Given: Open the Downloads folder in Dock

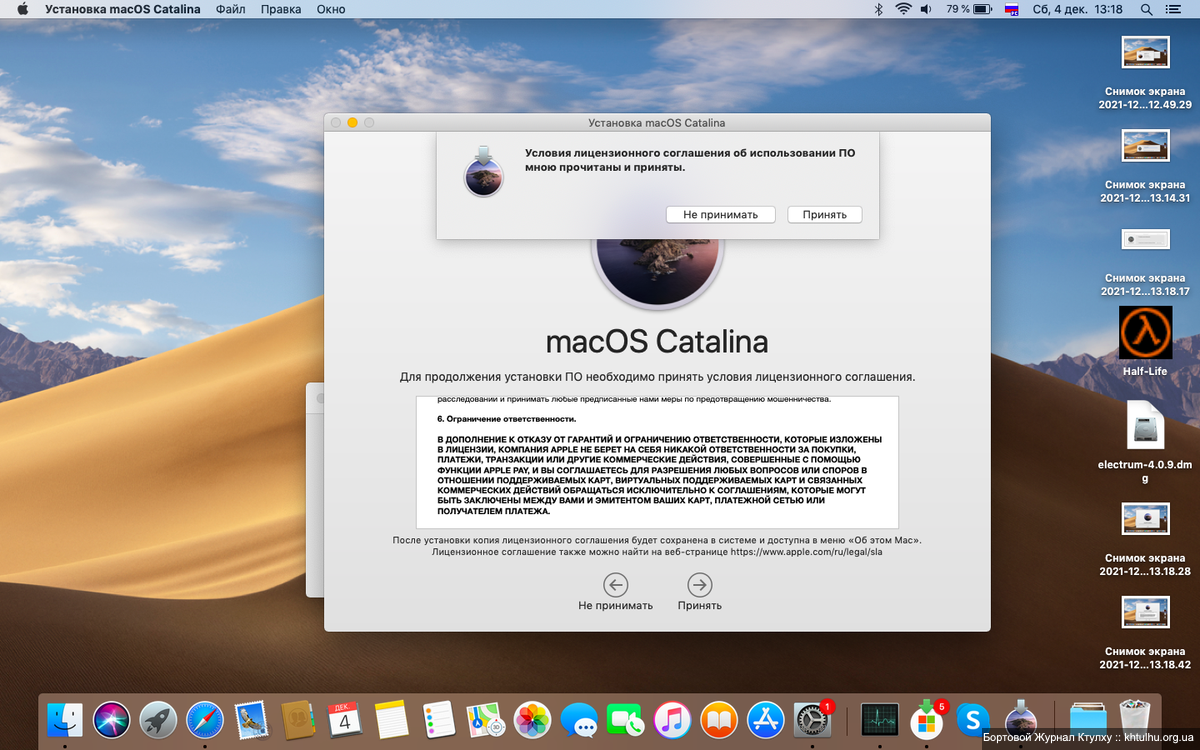Looking at the screenshot, I should click(1088, 718).
